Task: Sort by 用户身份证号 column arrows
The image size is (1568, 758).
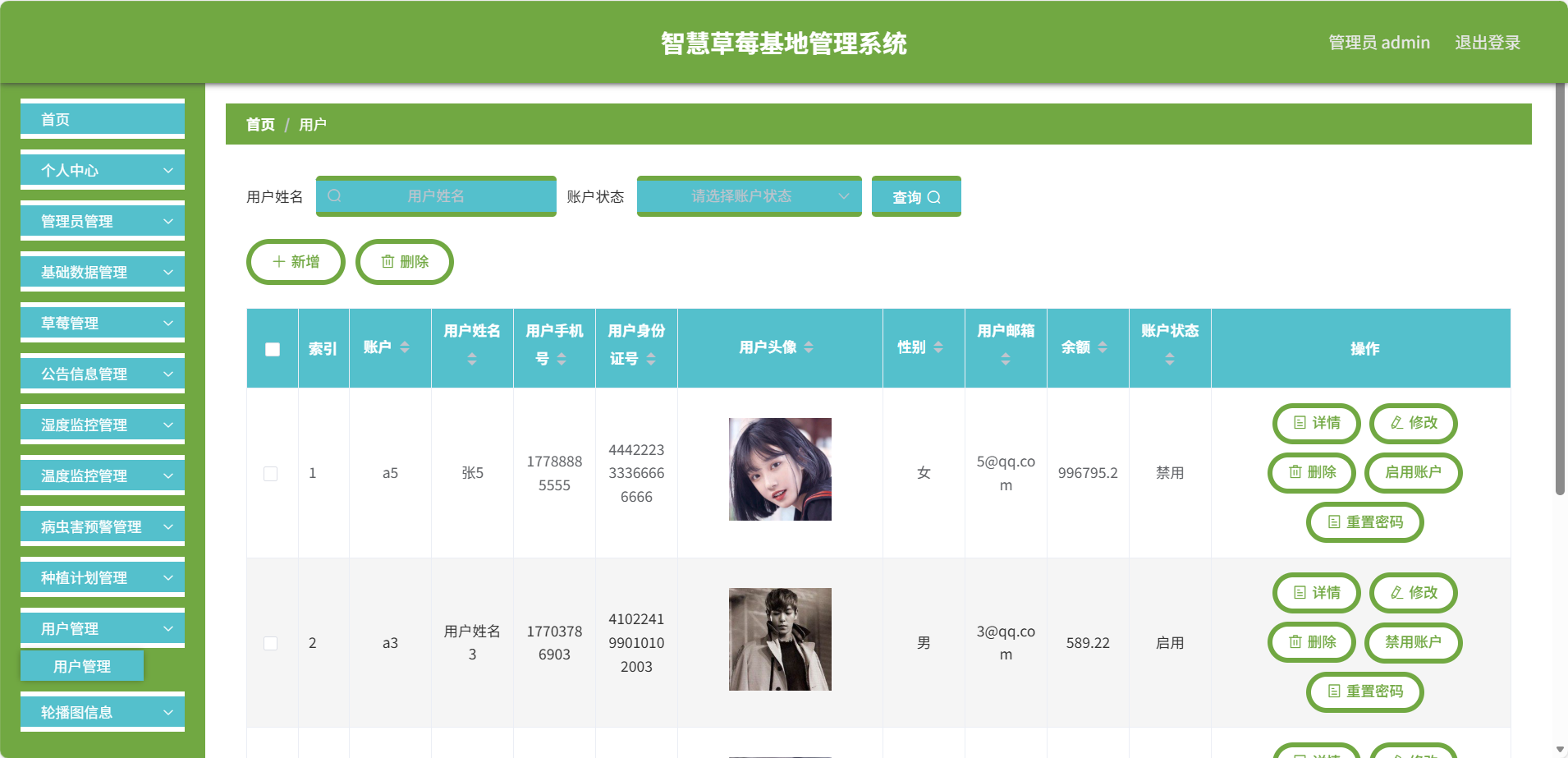Action: tap(651, 359)
